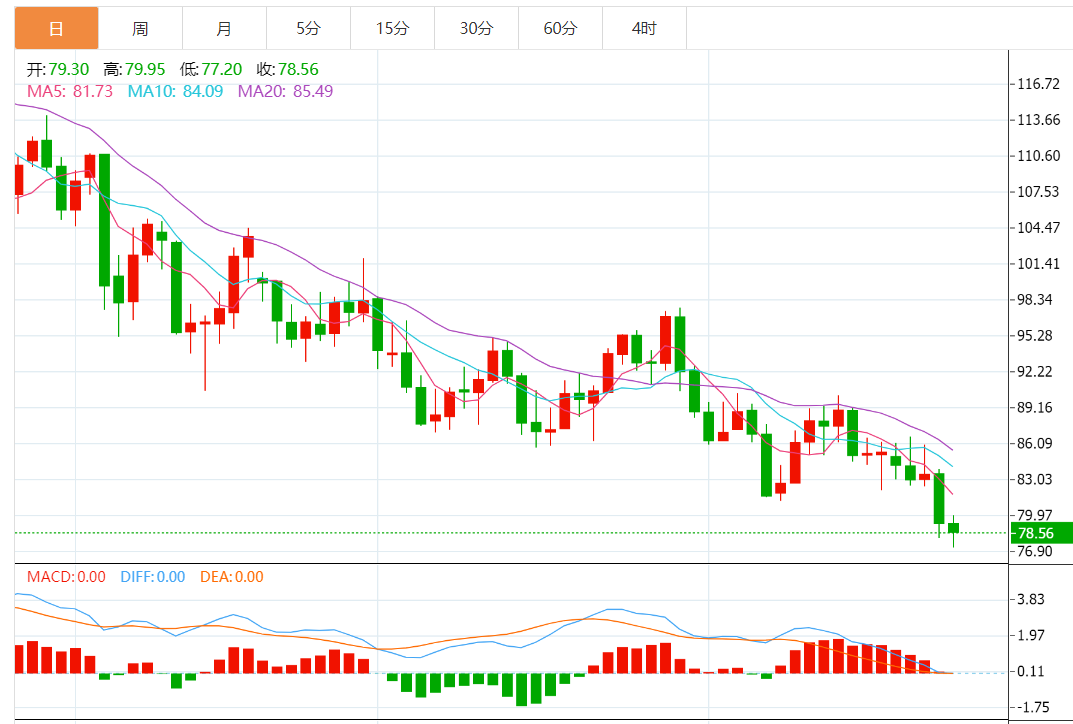
Task: Click the 收:78.56 close price value
Action: tap(288, 69)
